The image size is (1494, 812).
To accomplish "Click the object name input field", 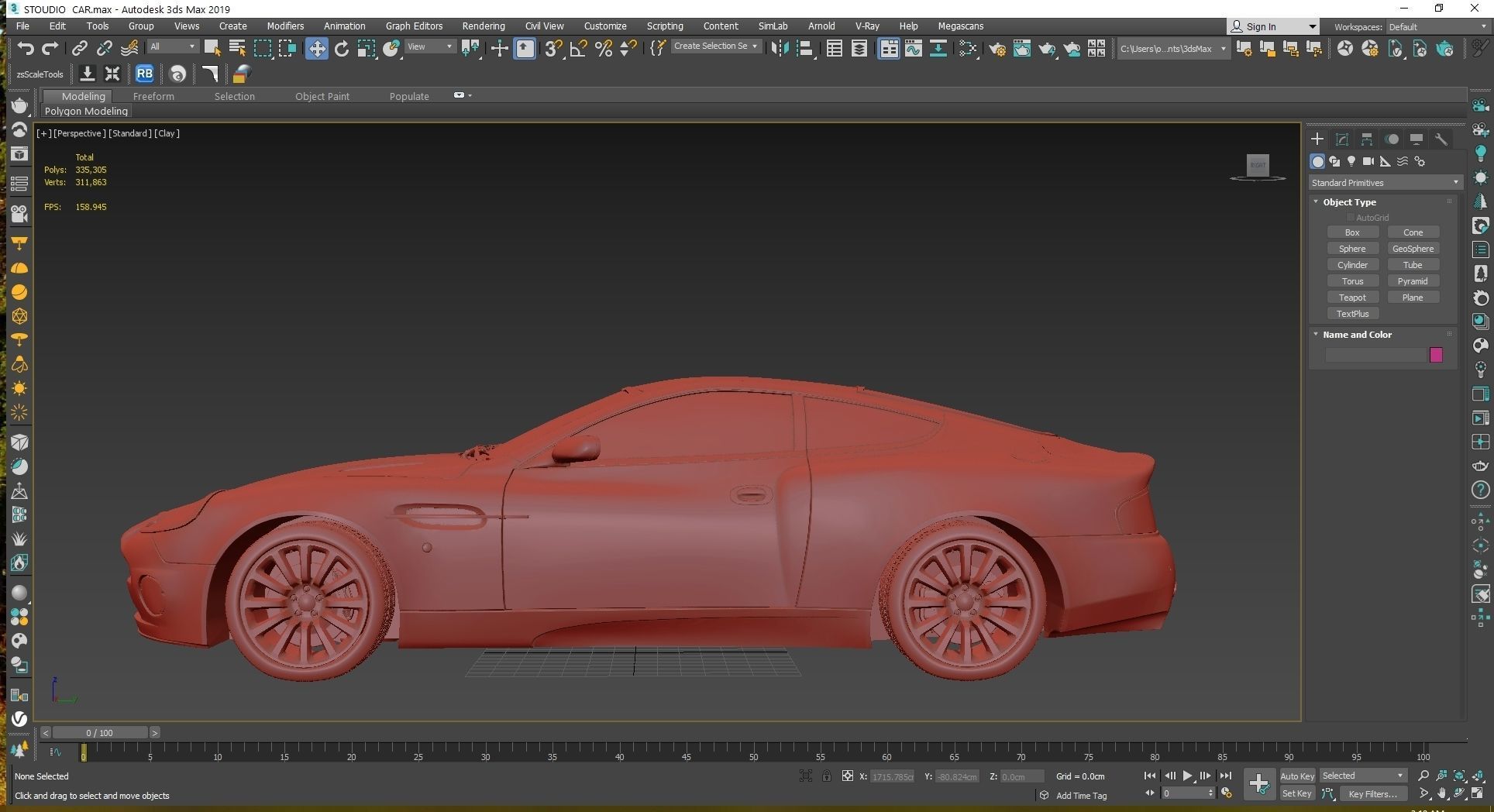I will (1376, 355).
